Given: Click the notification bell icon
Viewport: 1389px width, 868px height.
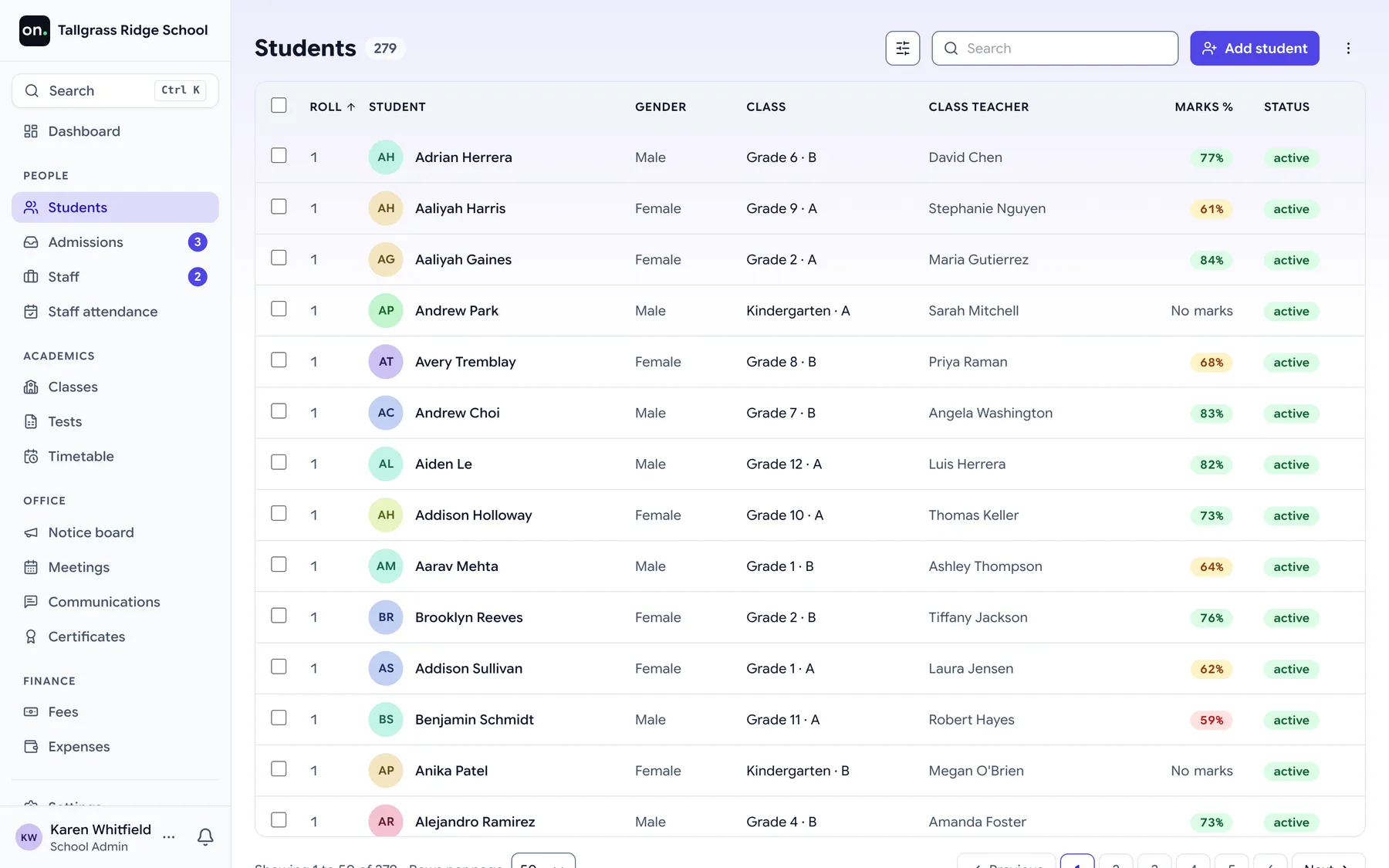Looking at the screenshot, I should [205, 836].
